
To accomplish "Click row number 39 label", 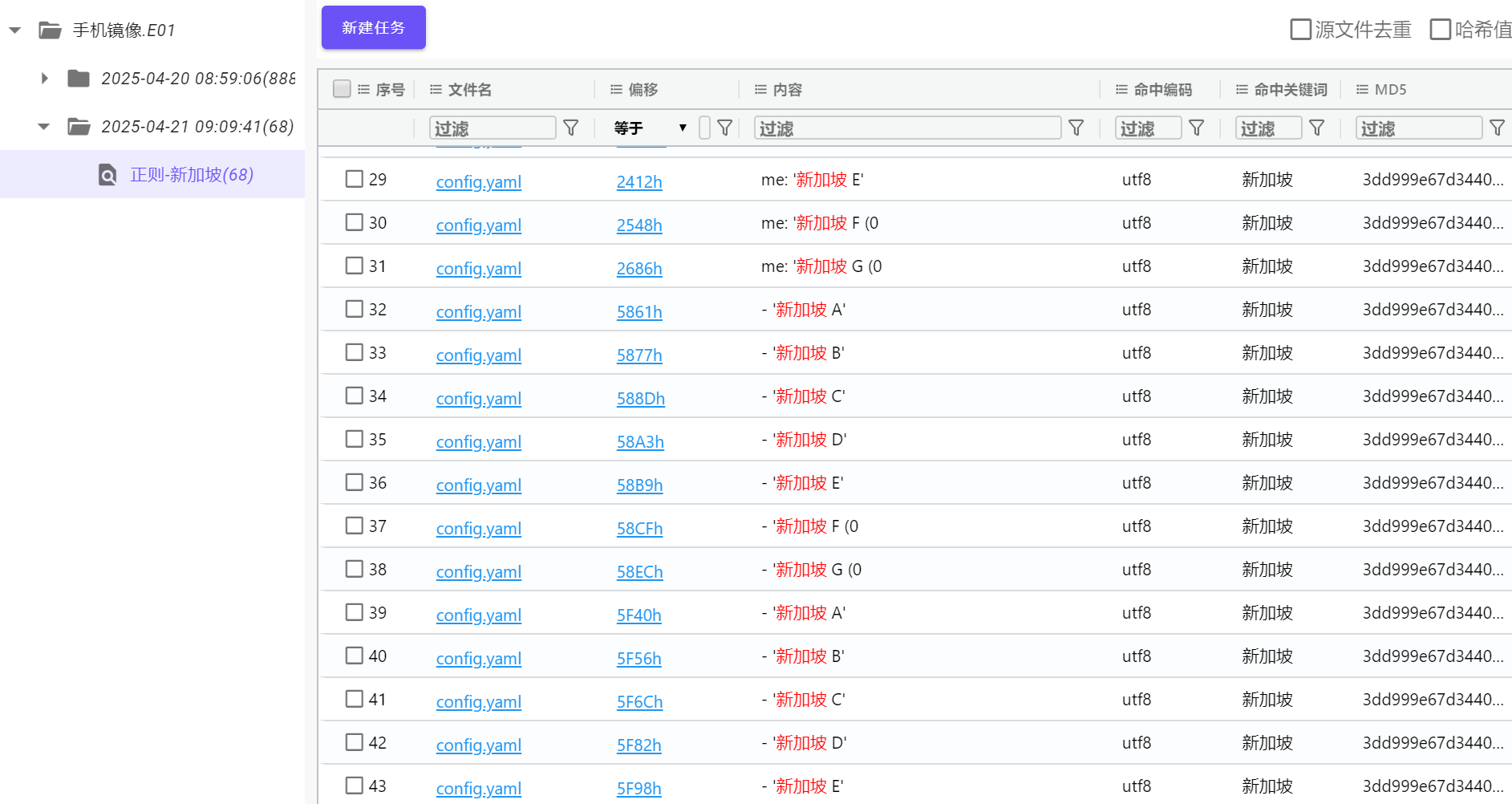I will [378, 613].
